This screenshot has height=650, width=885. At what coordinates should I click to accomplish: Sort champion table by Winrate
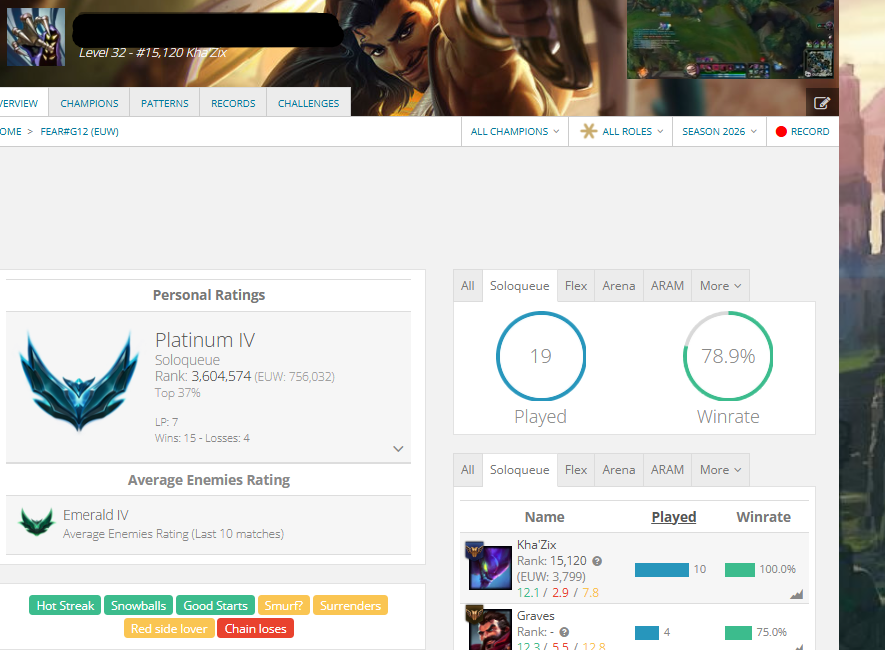(763, 517)
